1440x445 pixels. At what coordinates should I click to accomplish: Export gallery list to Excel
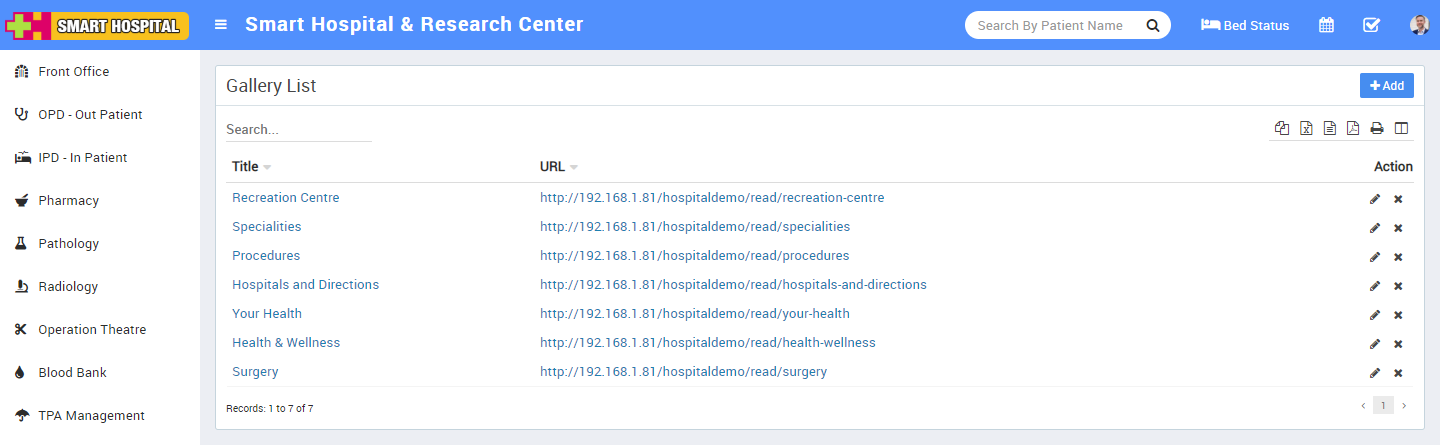pyautogui.click(x=1306, y=128)
